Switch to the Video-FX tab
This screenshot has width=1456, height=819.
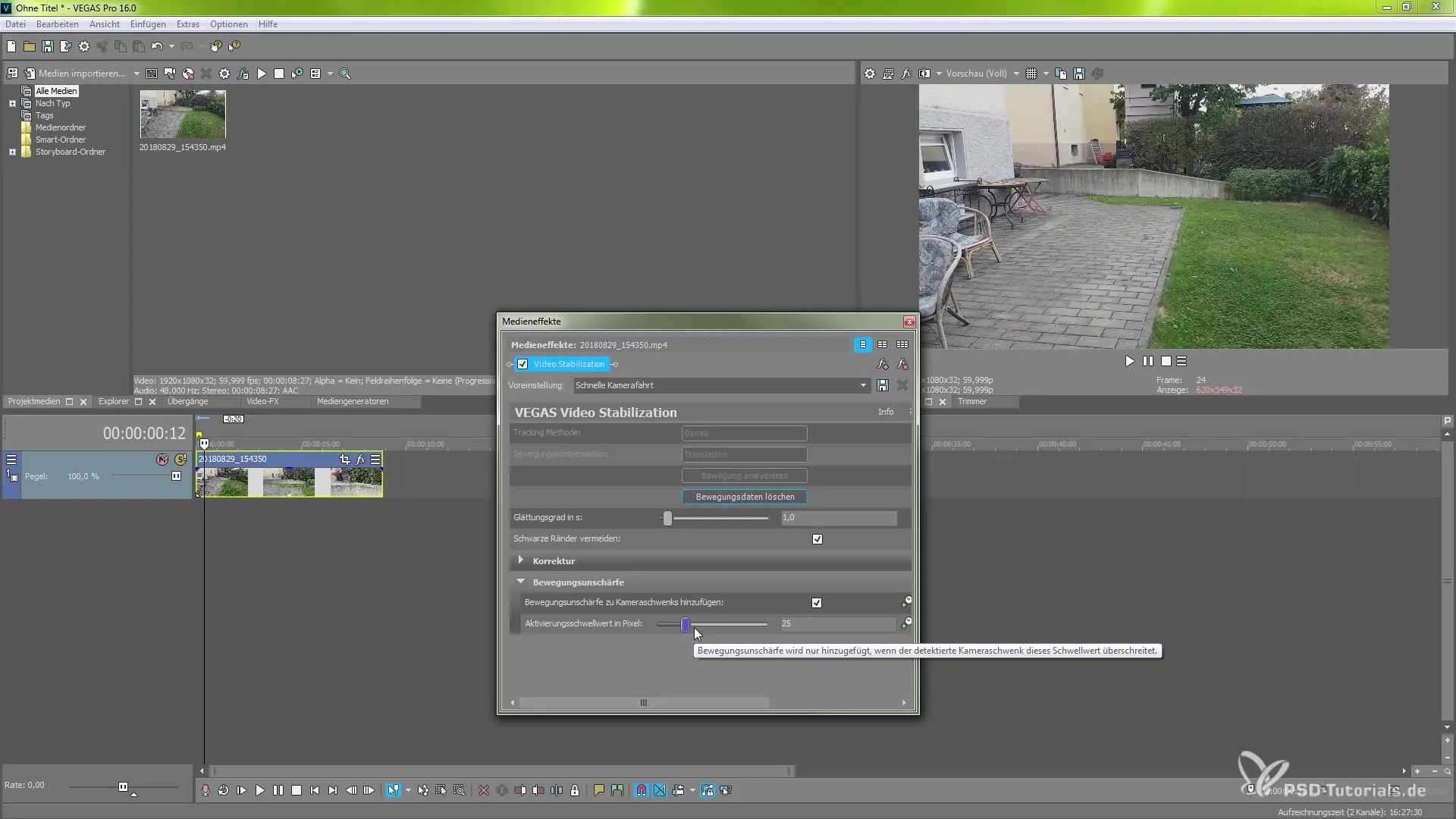coord(262,401)
